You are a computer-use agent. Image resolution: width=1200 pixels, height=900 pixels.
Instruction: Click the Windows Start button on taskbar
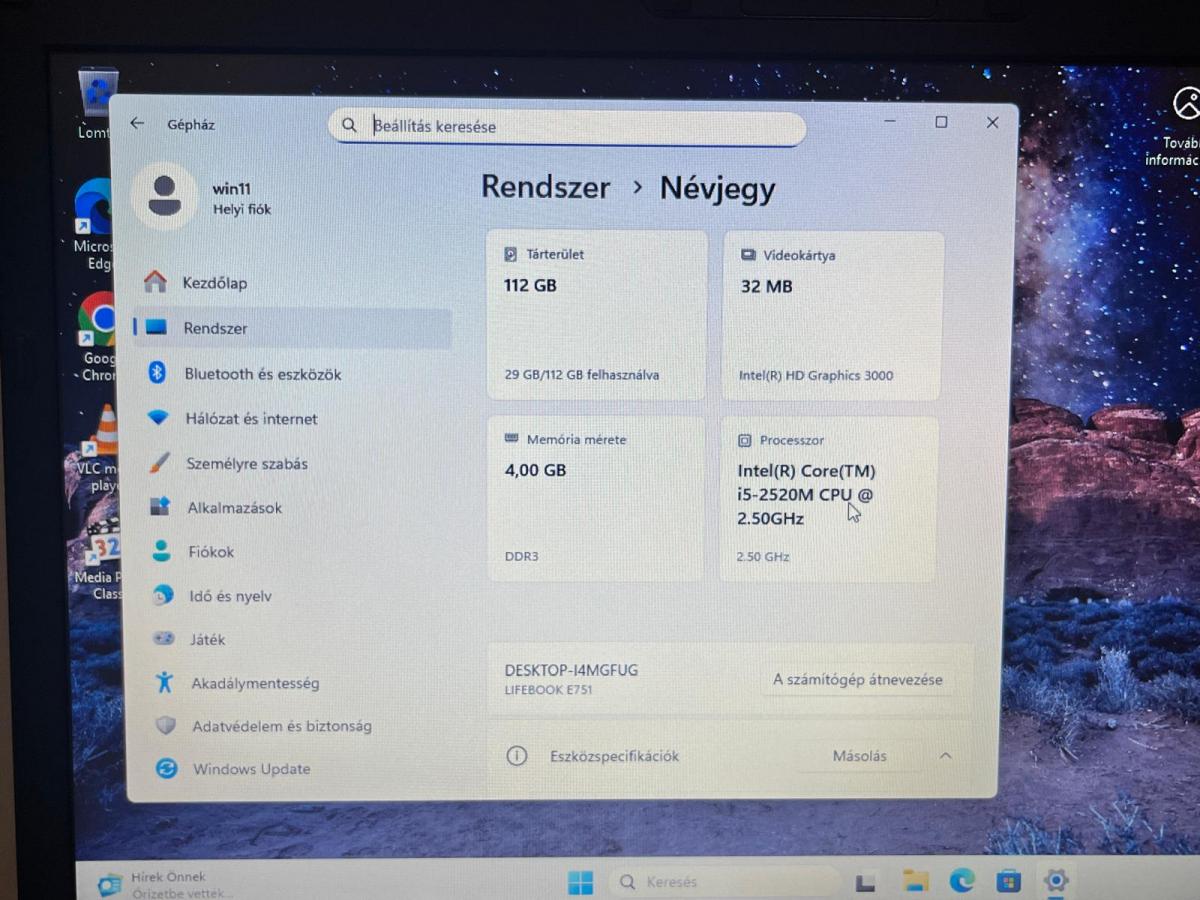580,882
